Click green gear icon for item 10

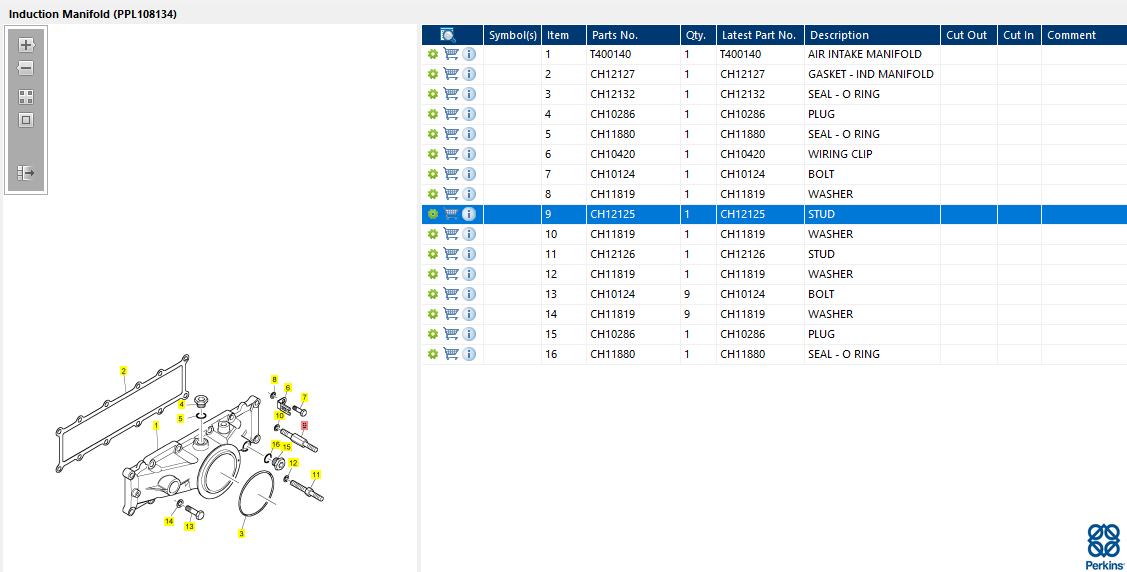433,234
